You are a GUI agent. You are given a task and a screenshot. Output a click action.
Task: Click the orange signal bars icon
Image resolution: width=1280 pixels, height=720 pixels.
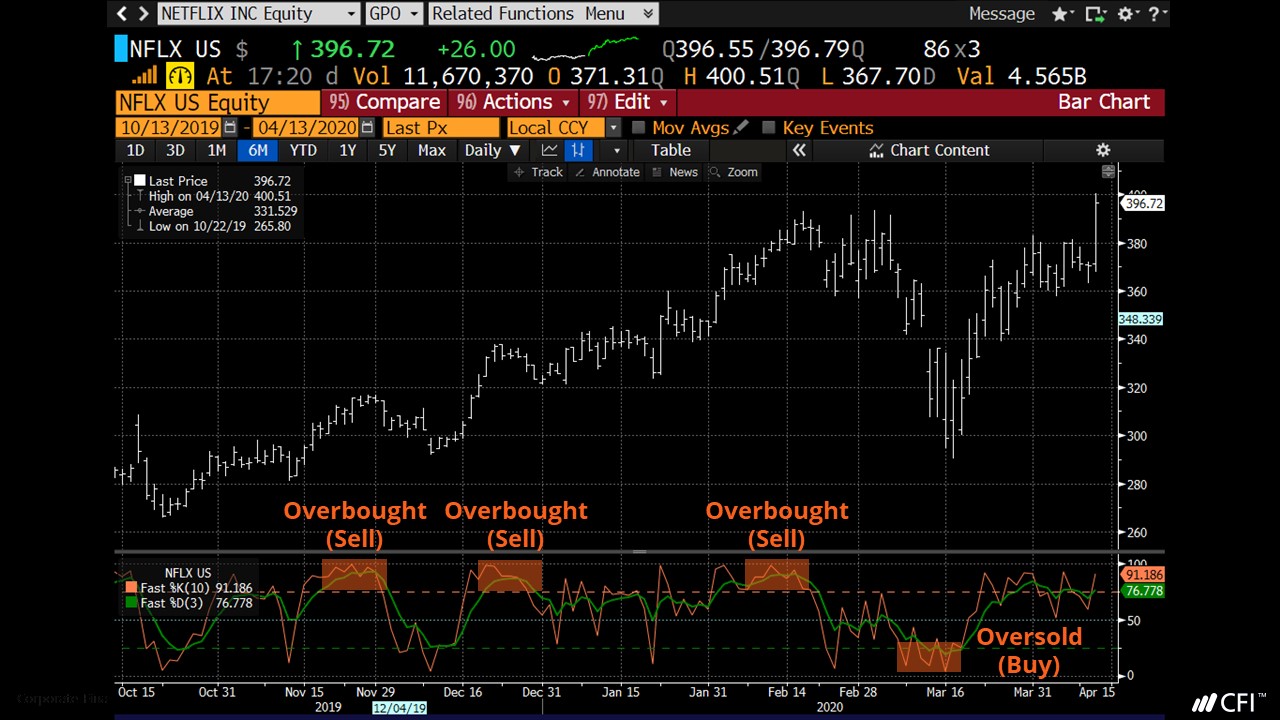(144, 76)
